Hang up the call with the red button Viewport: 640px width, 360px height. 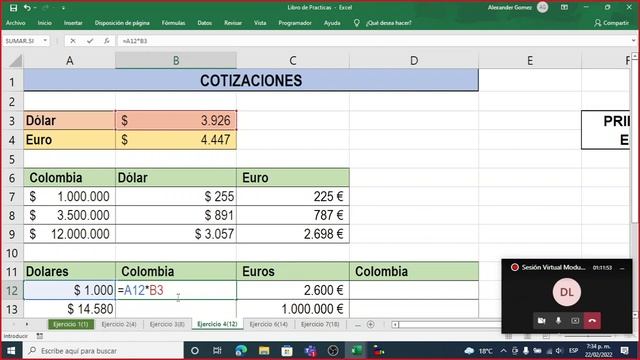click(x=592, y=321)
